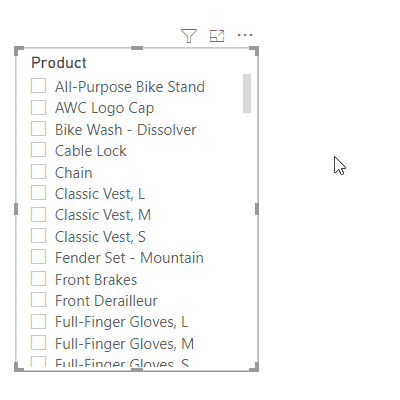
Task: Toggle the Chain checkbox
Action: (x=38, y=172)
